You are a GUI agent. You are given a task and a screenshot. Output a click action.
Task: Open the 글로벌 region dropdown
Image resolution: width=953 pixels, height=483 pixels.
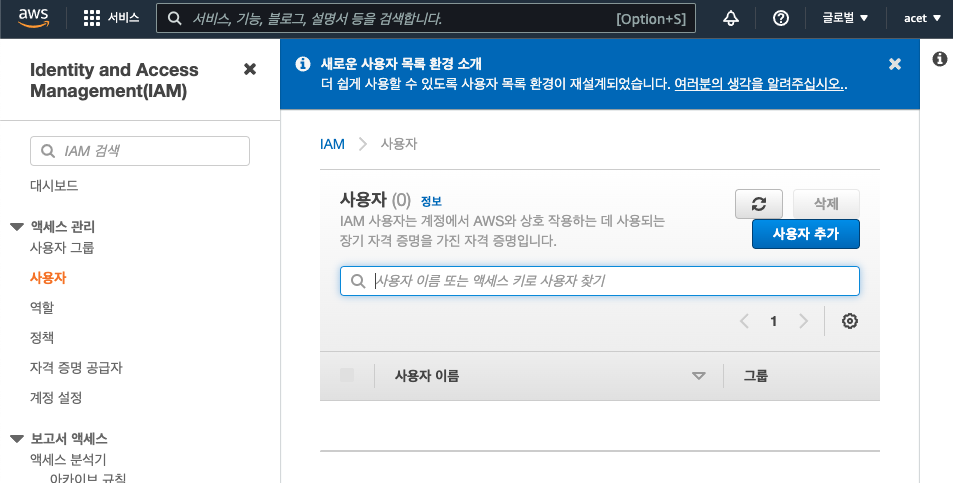click(x=845, y=18)
